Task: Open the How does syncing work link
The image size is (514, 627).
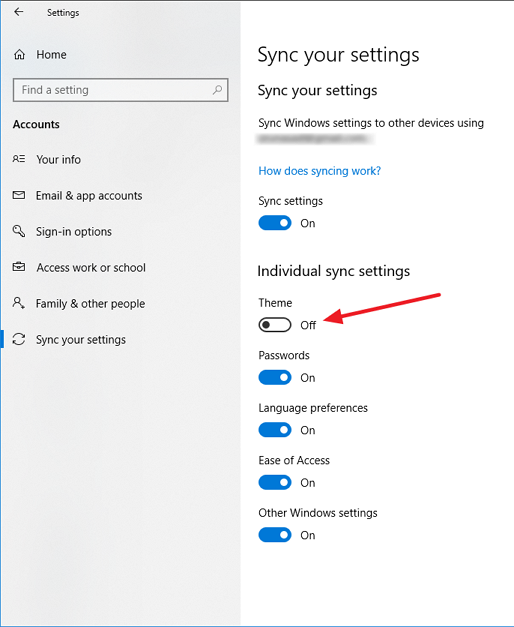Action: point(320,171)
